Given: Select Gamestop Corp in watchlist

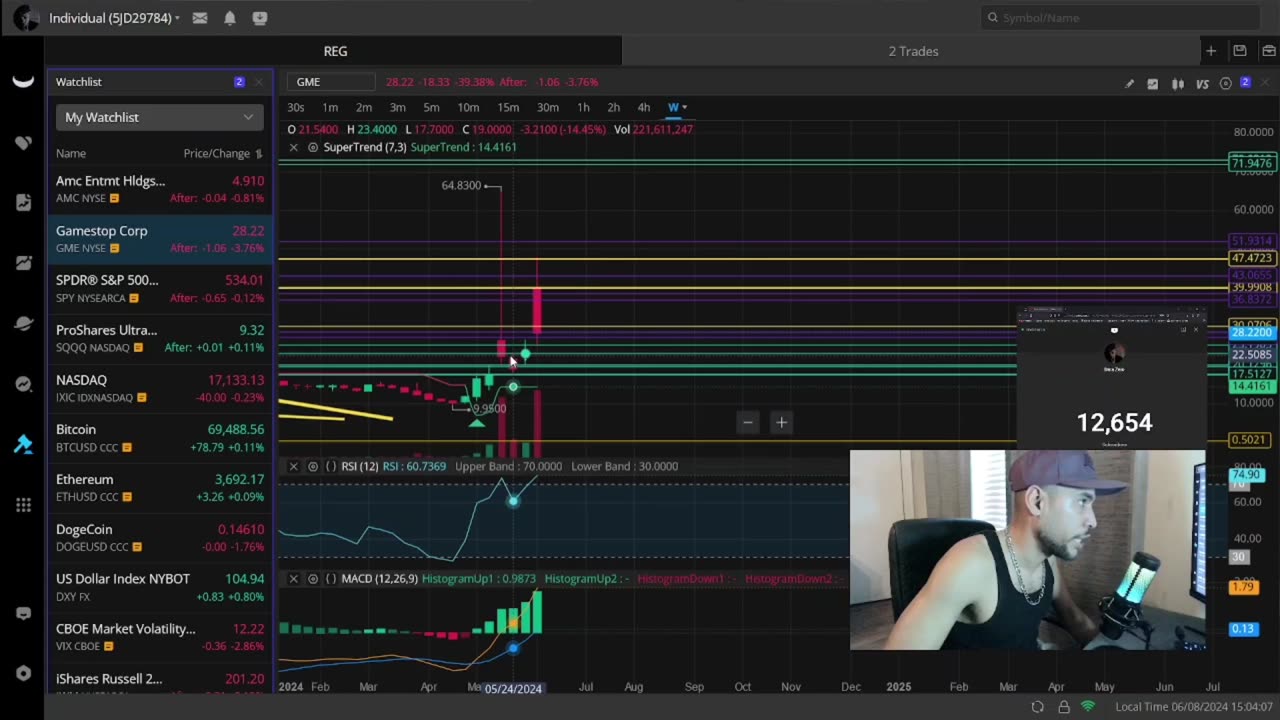Looking at the screenshot, I should (x=160, y=239).
